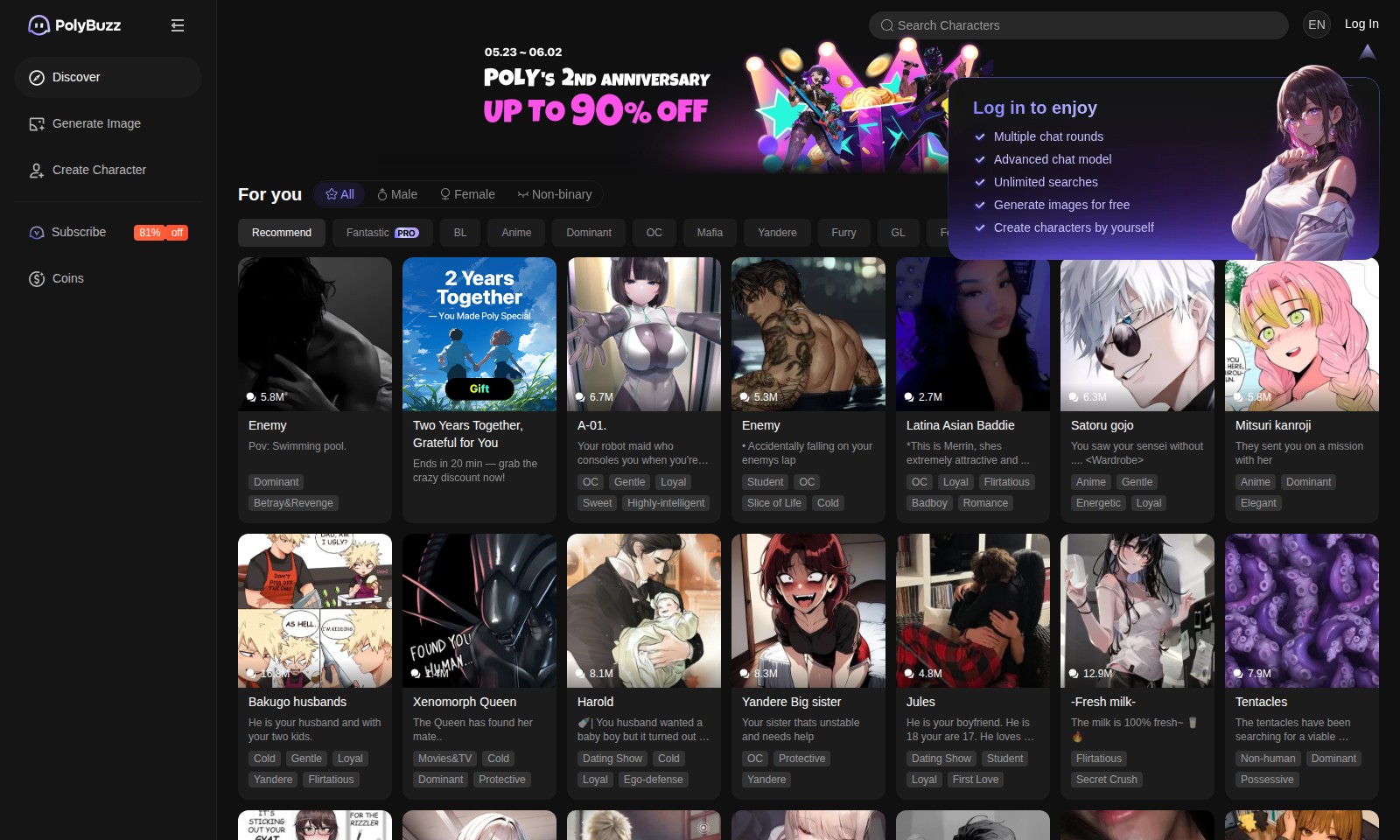Screen dimensions: 1400x840
Task: Select the All gender filter
Action: click(x=339, y=194)
